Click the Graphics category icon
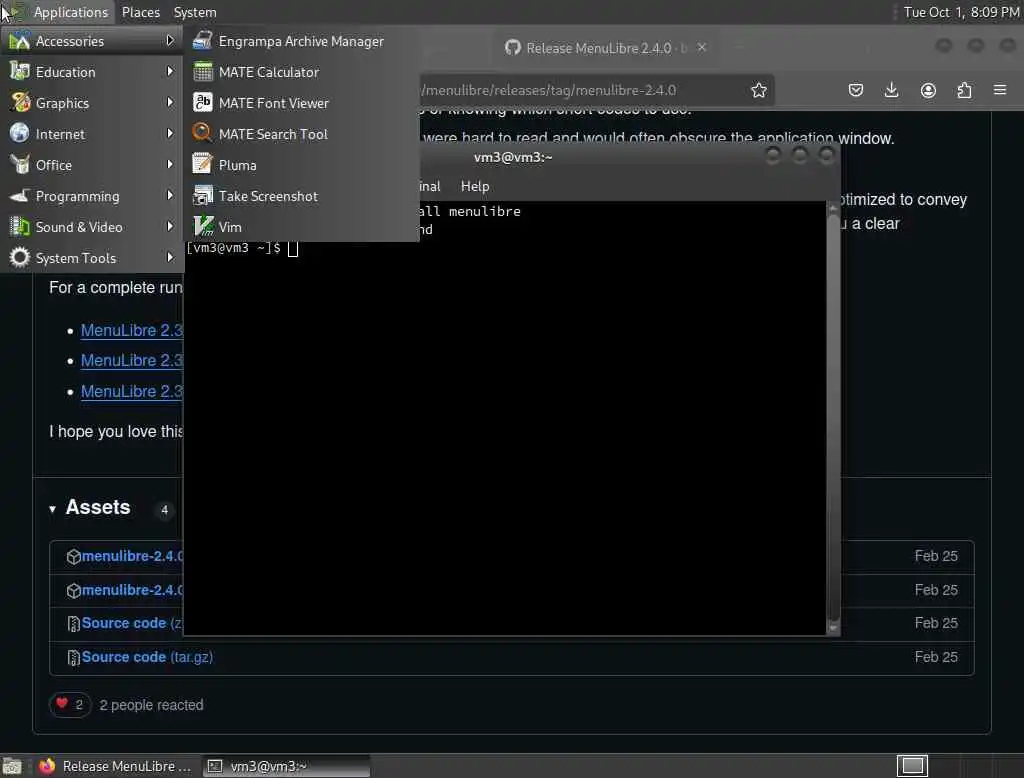 point(20,103)
